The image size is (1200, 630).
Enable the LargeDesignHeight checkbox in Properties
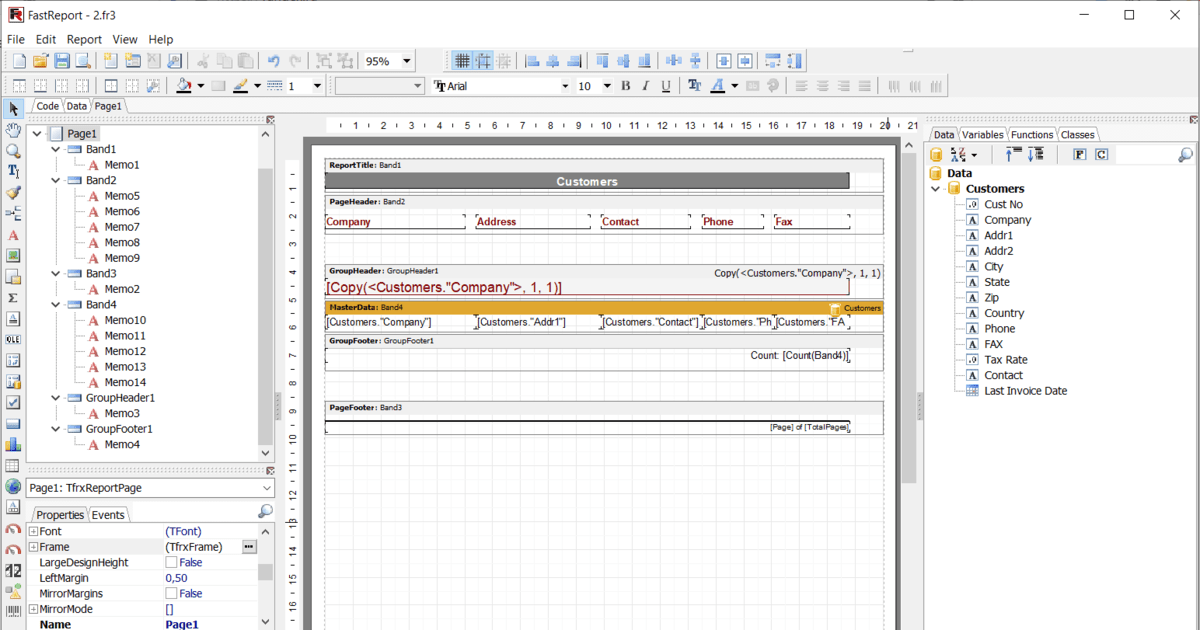(x=170, y=562)
